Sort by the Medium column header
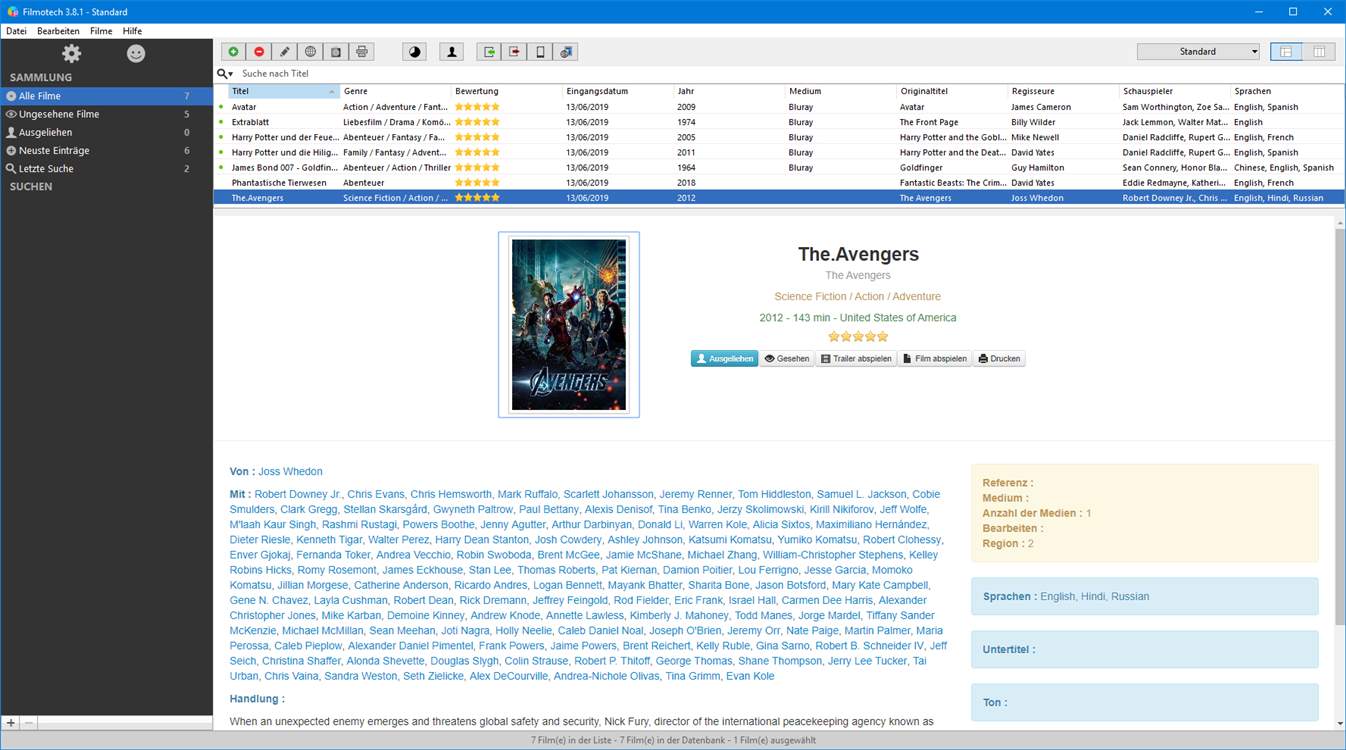 (841, 91)
